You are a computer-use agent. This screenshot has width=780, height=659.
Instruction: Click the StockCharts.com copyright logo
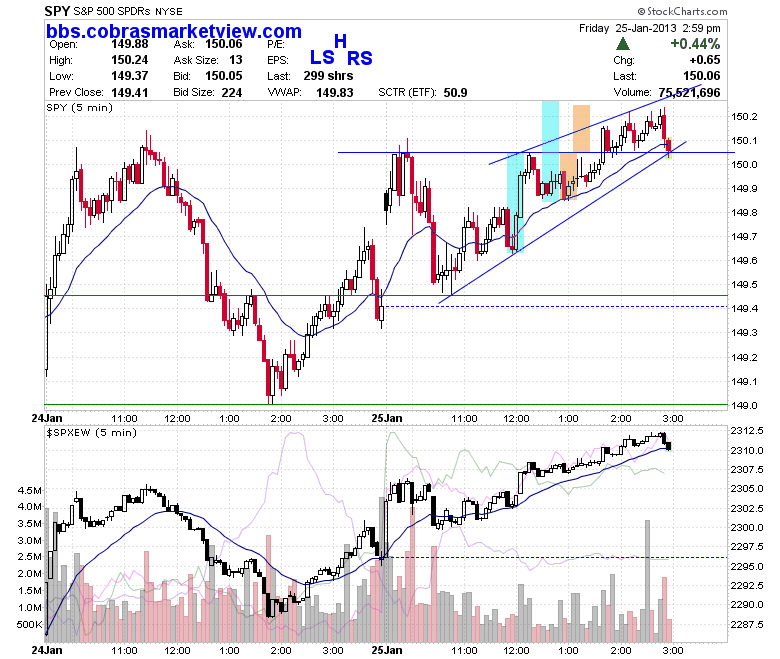(x=682, y=11)
